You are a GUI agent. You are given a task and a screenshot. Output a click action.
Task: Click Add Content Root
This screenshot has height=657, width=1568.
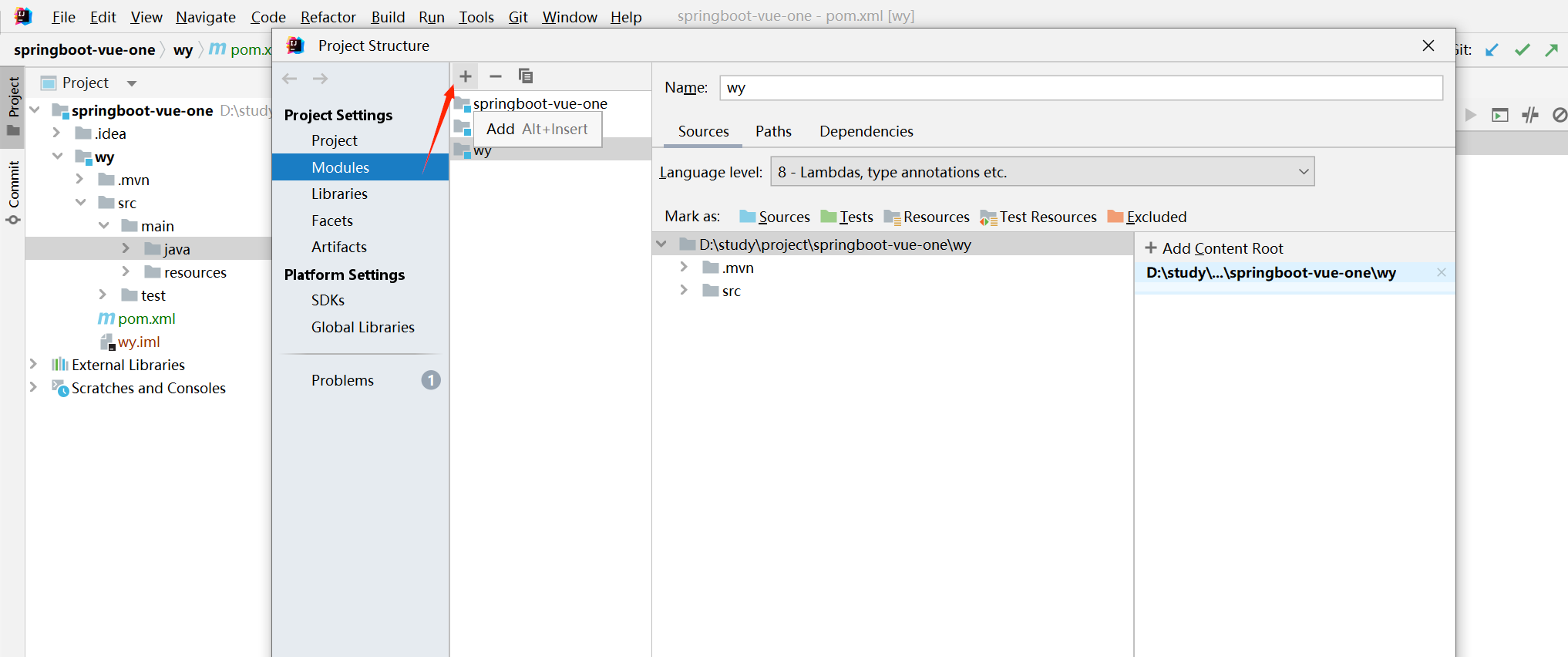[1214, 248]
